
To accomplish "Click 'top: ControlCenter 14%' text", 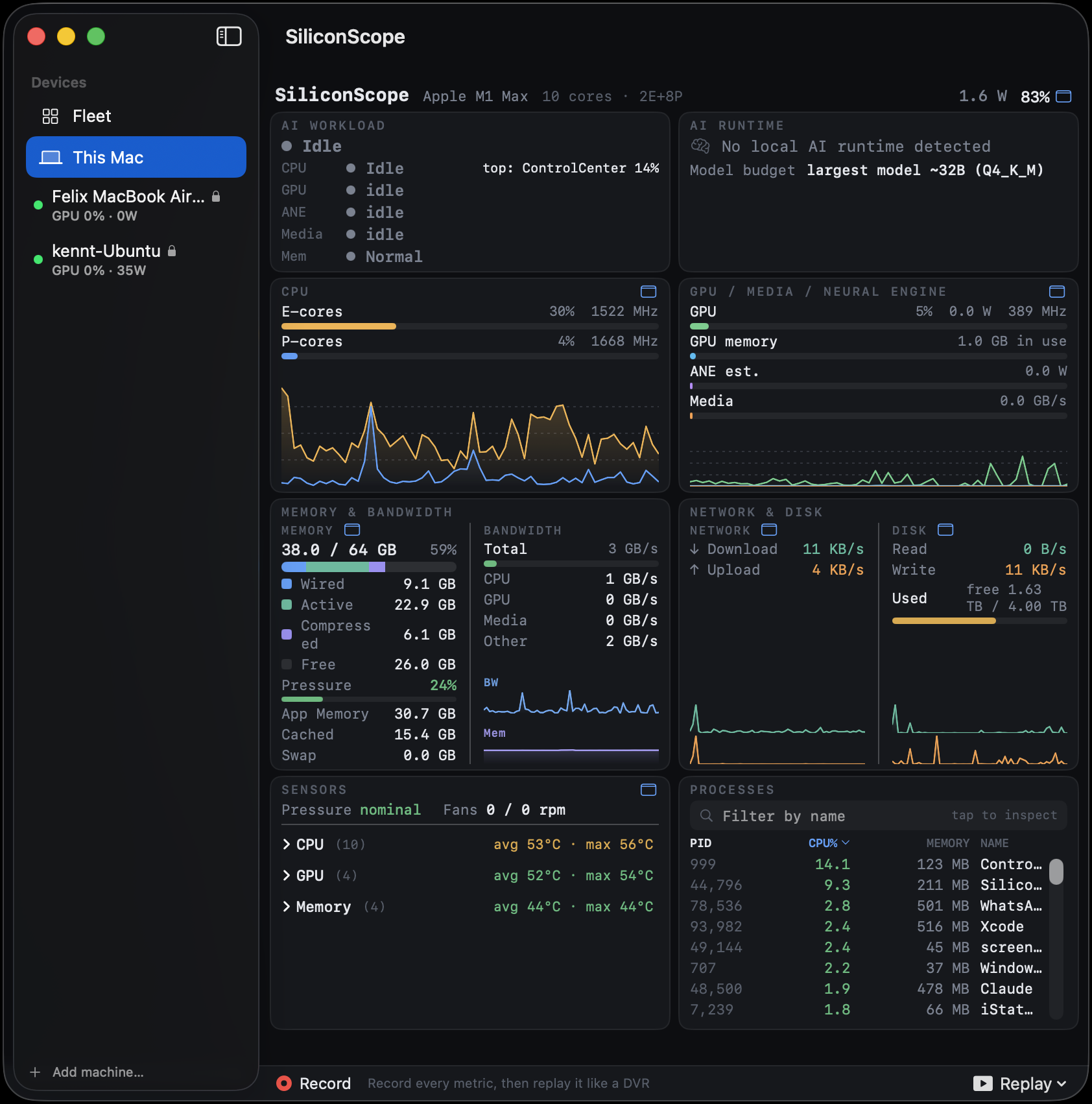I will point(571,168).
